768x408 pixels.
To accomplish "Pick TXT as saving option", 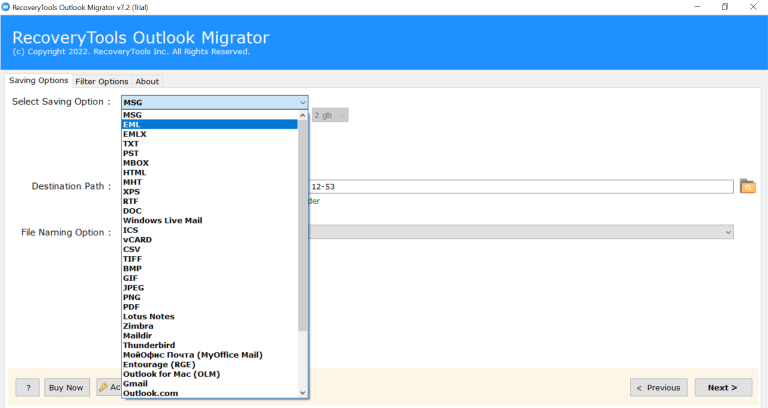I will click(x=210, y=144).
